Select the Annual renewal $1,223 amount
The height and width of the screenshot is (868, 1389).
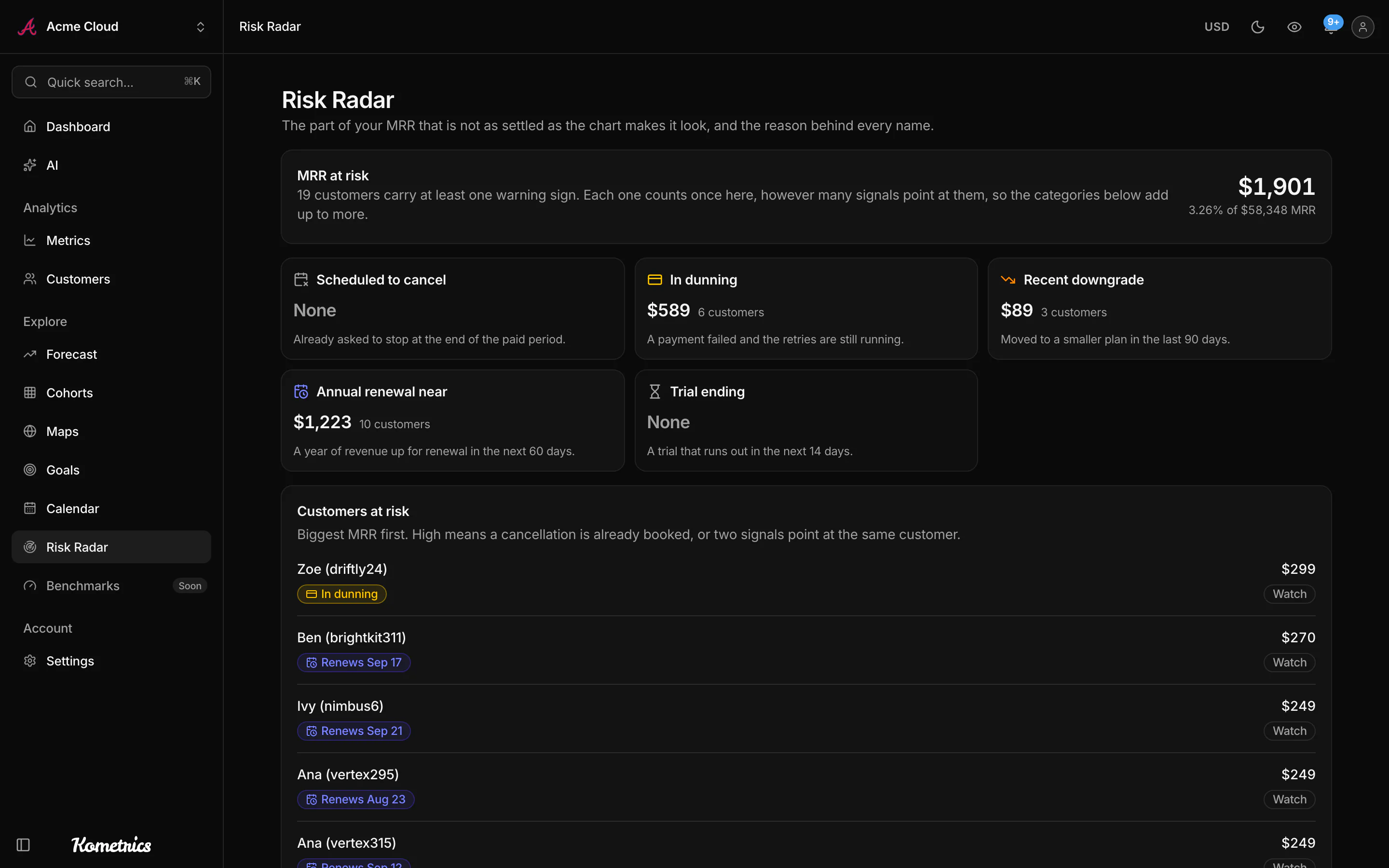coord(322,422)
